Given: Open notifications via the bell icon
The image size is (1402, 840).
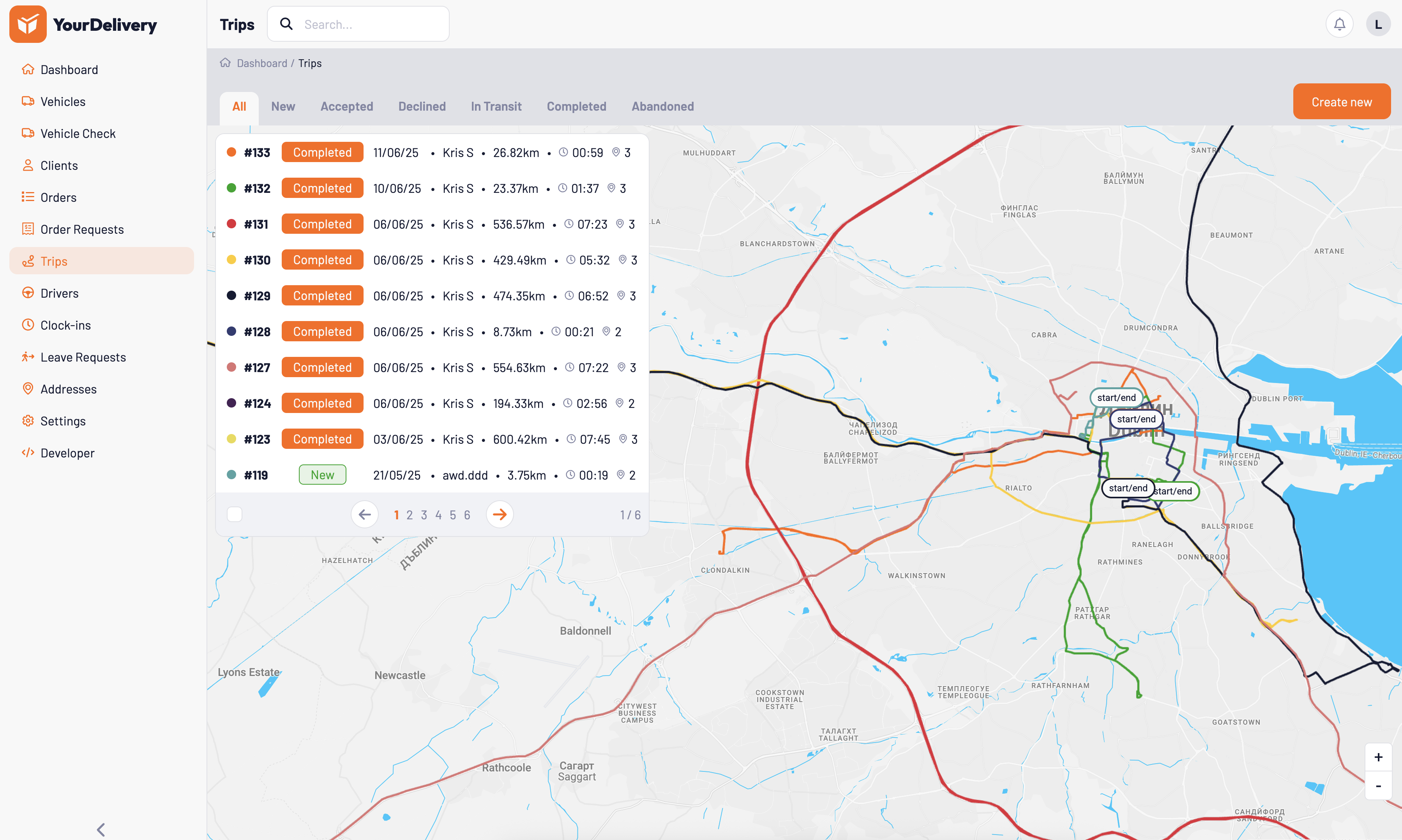Looking at the screenshot, I should [1339, 24].
